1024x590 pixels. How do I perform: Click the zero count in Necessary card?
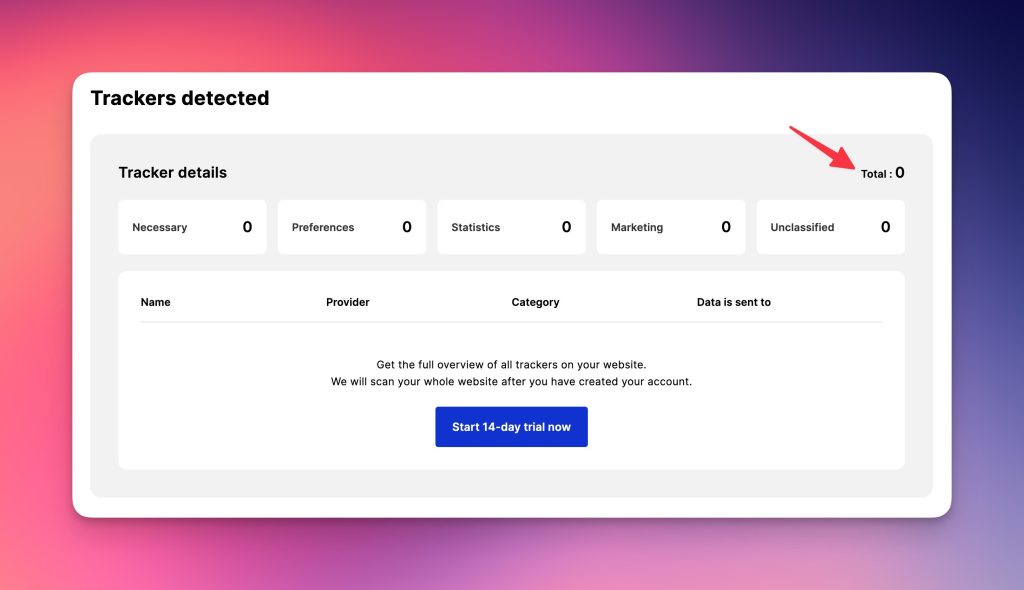click(x=247, y=227)
